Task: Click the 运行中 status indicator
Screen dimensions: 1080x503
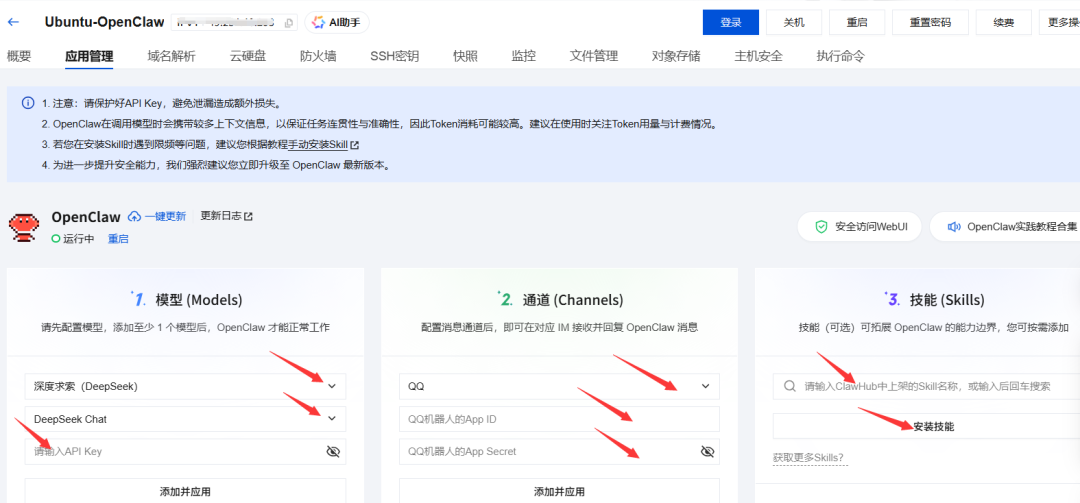Action: 72,239
